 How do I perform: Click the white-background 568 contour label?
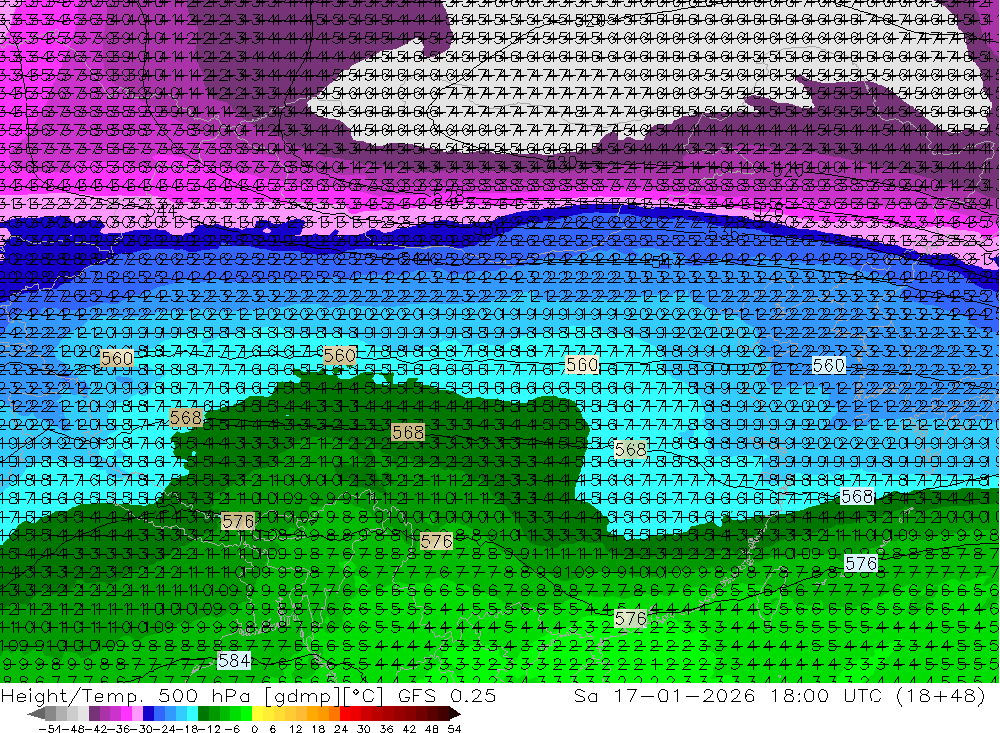(x=857, y=496)
